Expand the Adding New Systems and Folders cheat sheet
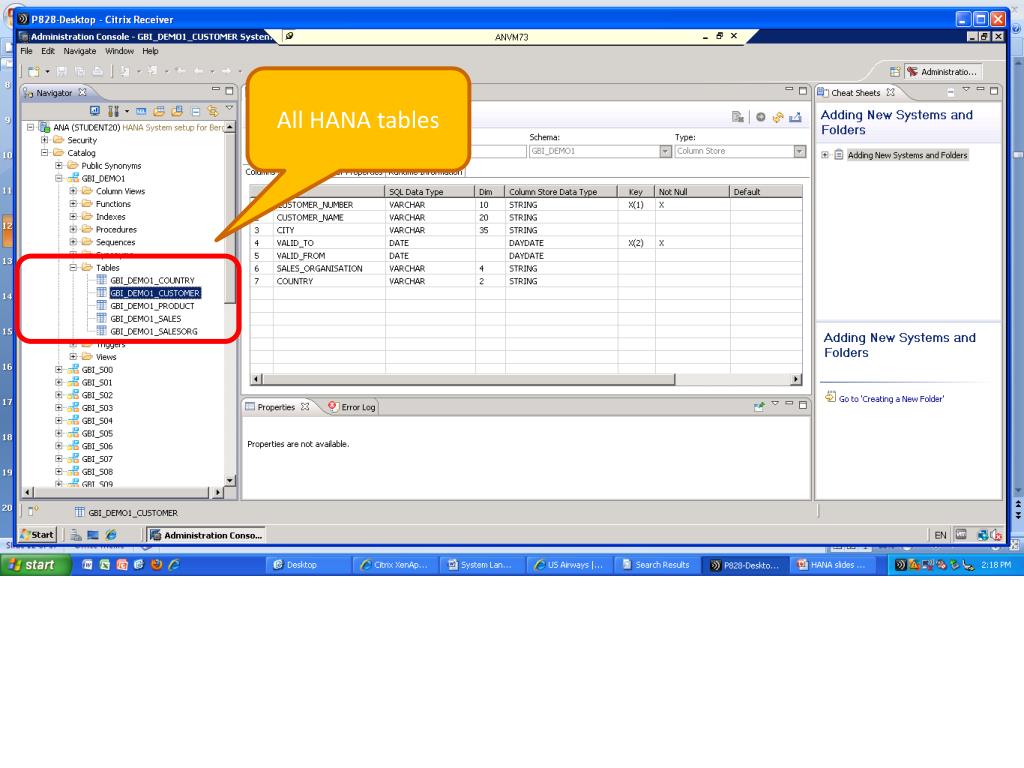Image resolution: width=1024 pixels, height=768 pixels. 825,155
